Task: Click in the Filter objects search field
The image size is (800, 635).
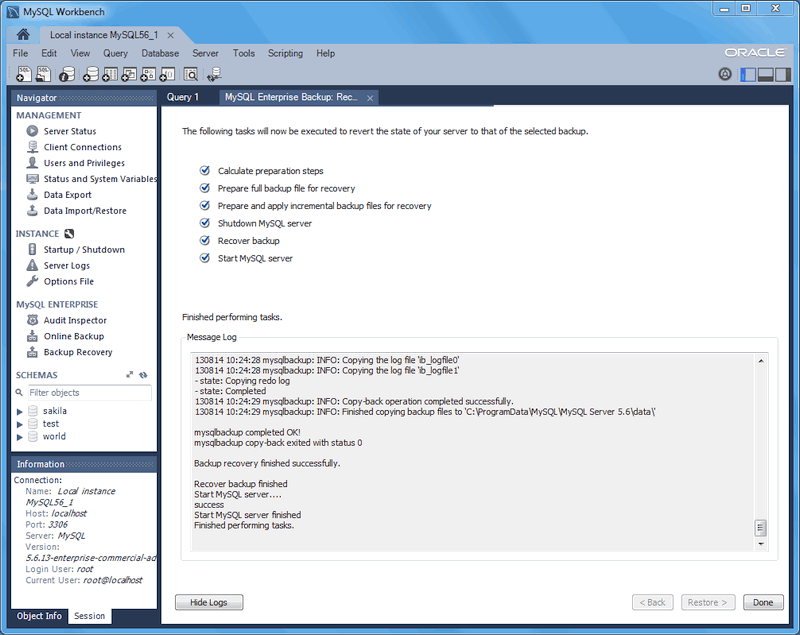Action: pyautogui.click(x=89, y=392)
